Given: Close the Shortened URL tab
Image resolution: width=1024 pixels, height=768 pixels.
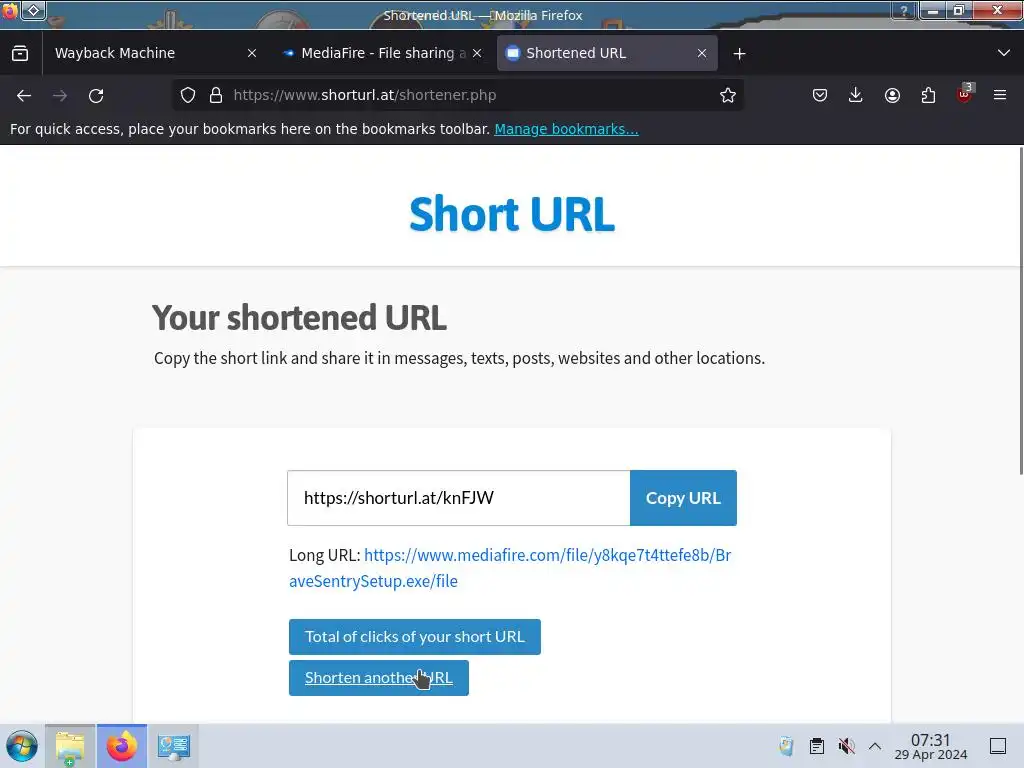Looking at the screenshot, I should point(702,54).
